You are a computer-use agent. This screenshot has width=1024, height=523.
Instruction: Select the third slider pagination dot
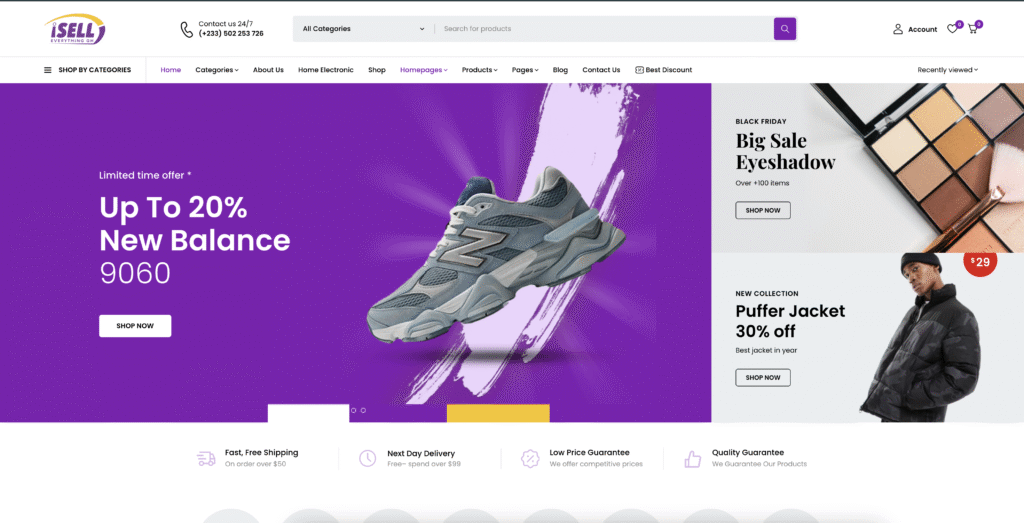[363, 410]
